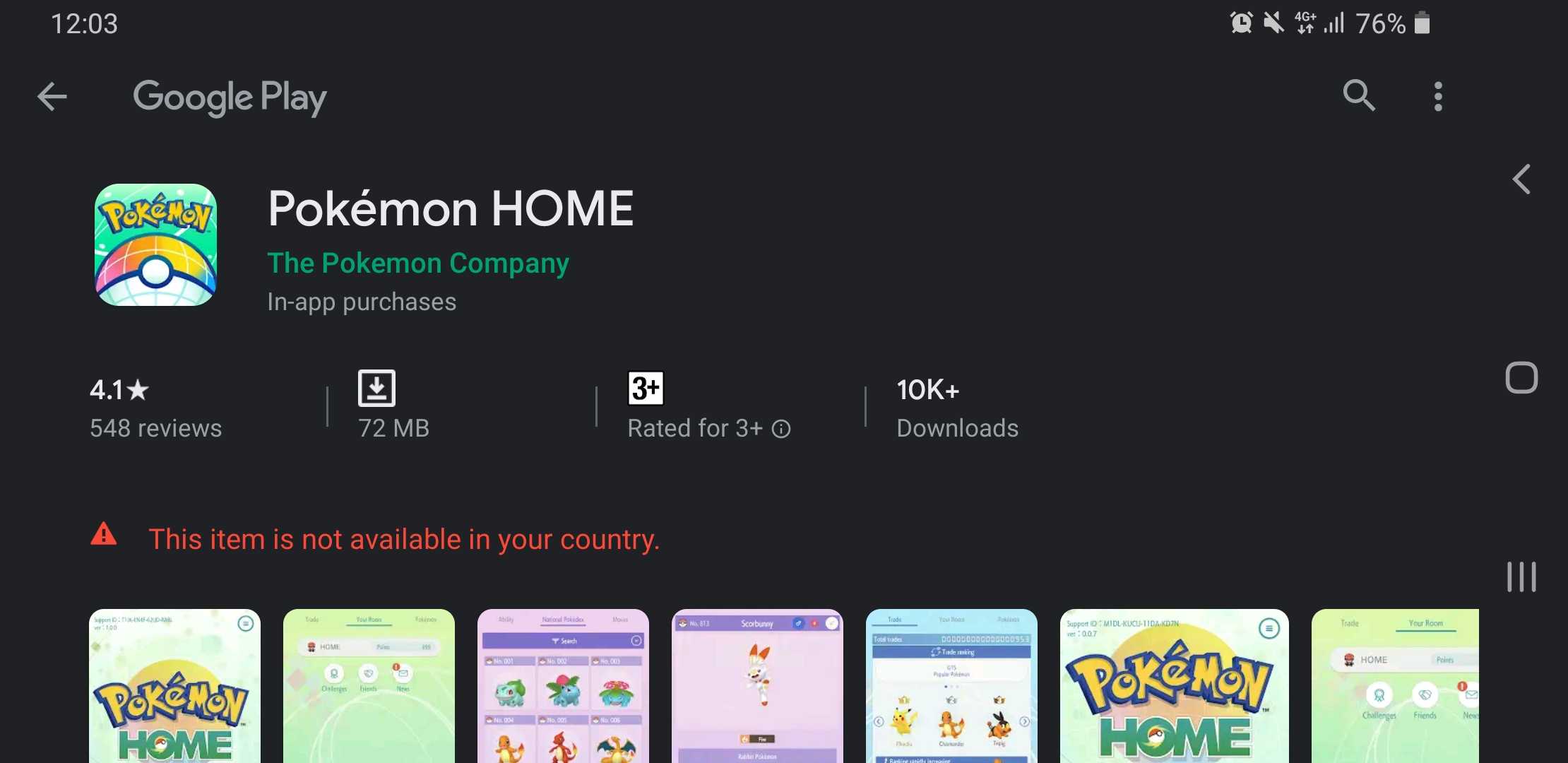Scroll down to see more screenshots
1568x763 pixels.
1519,179
